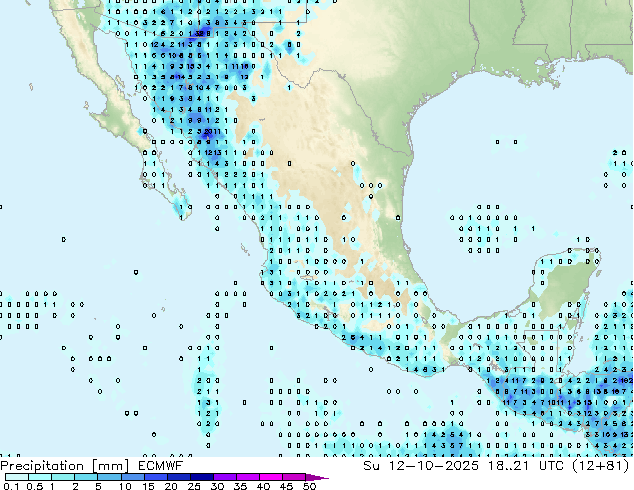The width and height of the screenshot is (634, 490).
Task: Click the "Su" weekday label in footer
Action: (x=371, y=466)
